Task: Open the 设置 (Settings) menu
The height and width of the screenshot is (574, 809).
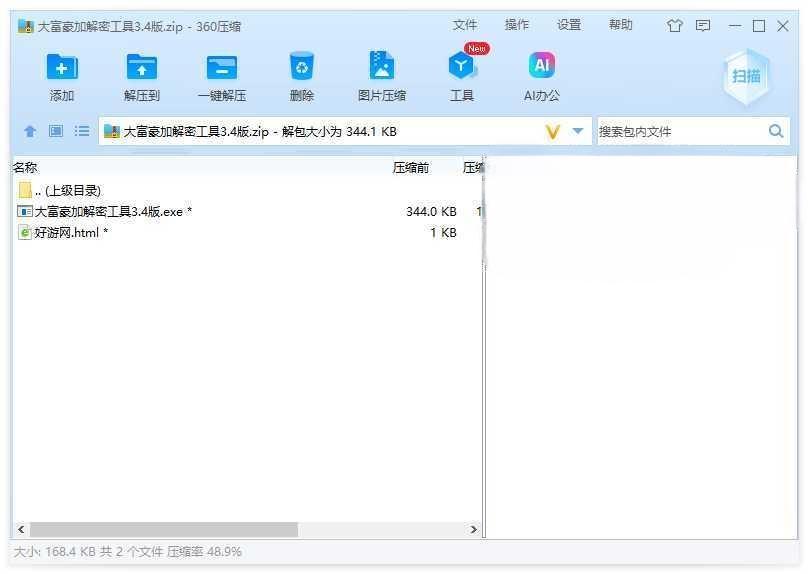Action: tap(569, 25)
